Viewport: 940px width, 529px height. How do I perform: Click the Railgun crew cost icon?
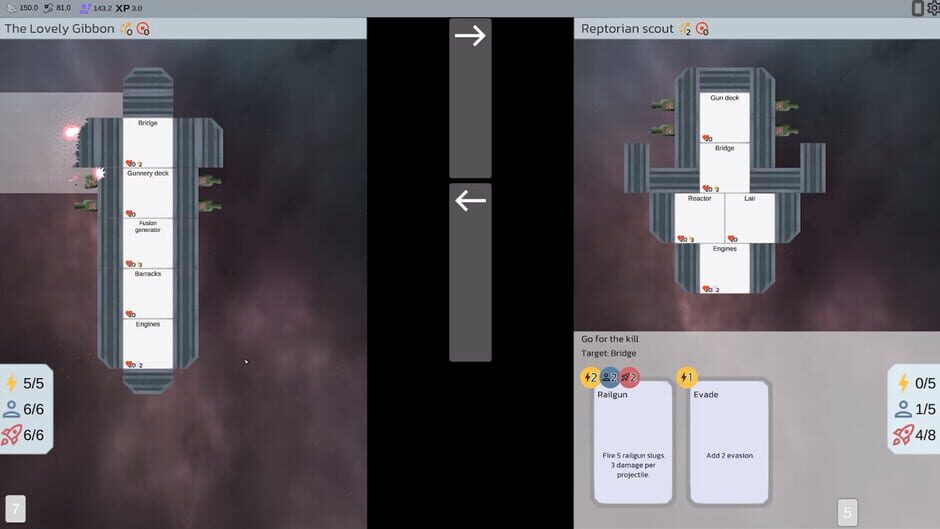(x=609, y=377)
